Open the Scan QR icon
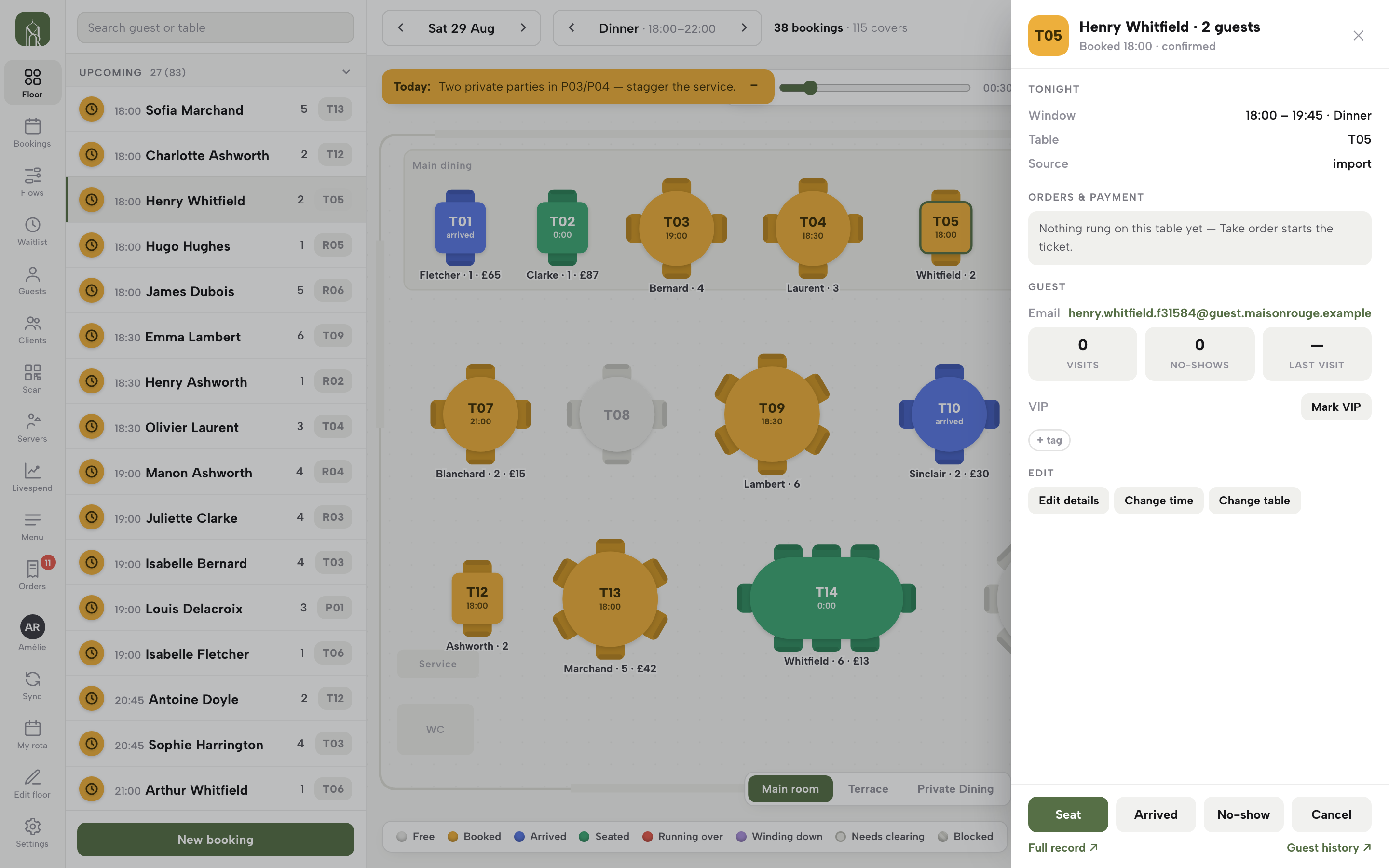1389x868 pixels. click(x=32, y=379)
